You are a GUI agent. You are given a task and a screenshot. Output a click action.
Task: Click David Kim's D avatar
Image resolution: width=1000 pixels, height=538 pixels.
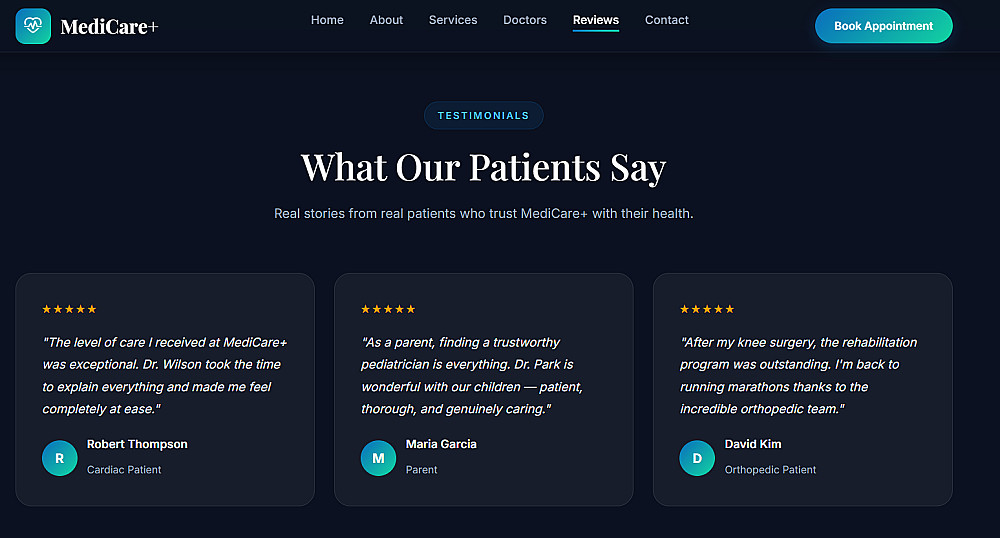pyautogui.click(x=697, y=458)
